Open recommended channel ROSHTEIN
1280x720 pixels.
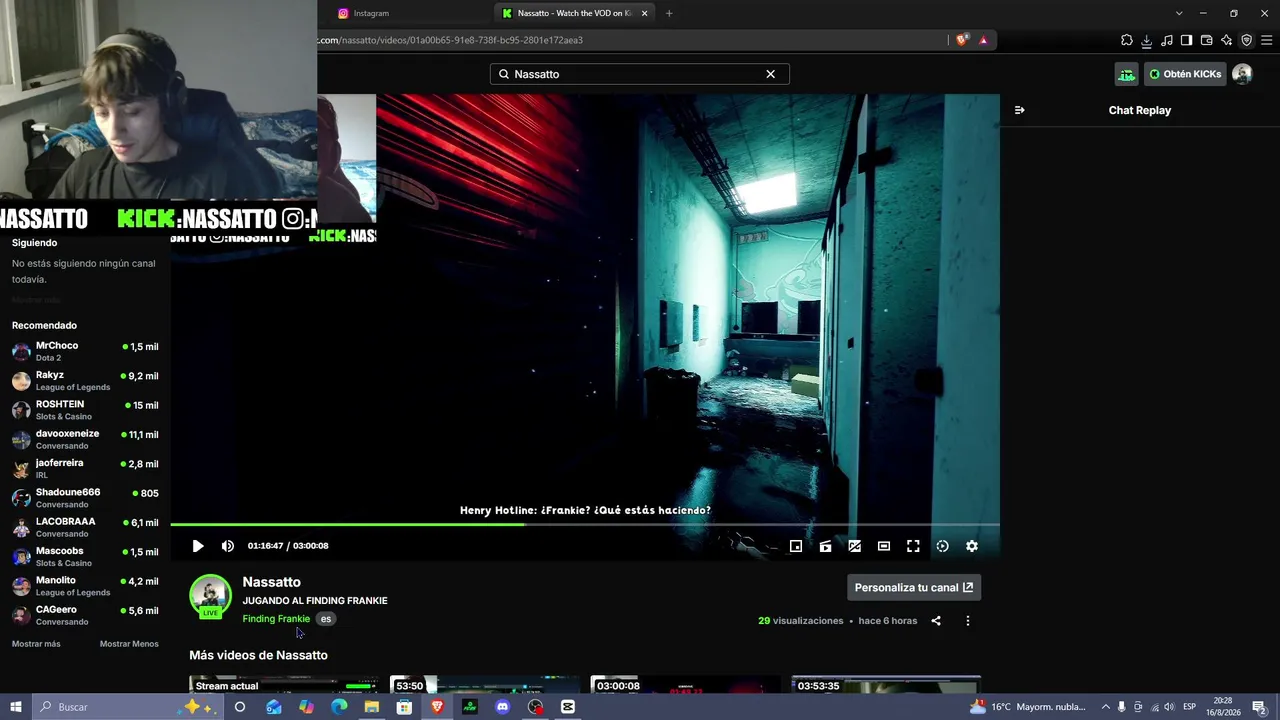[x=85, y=410]
